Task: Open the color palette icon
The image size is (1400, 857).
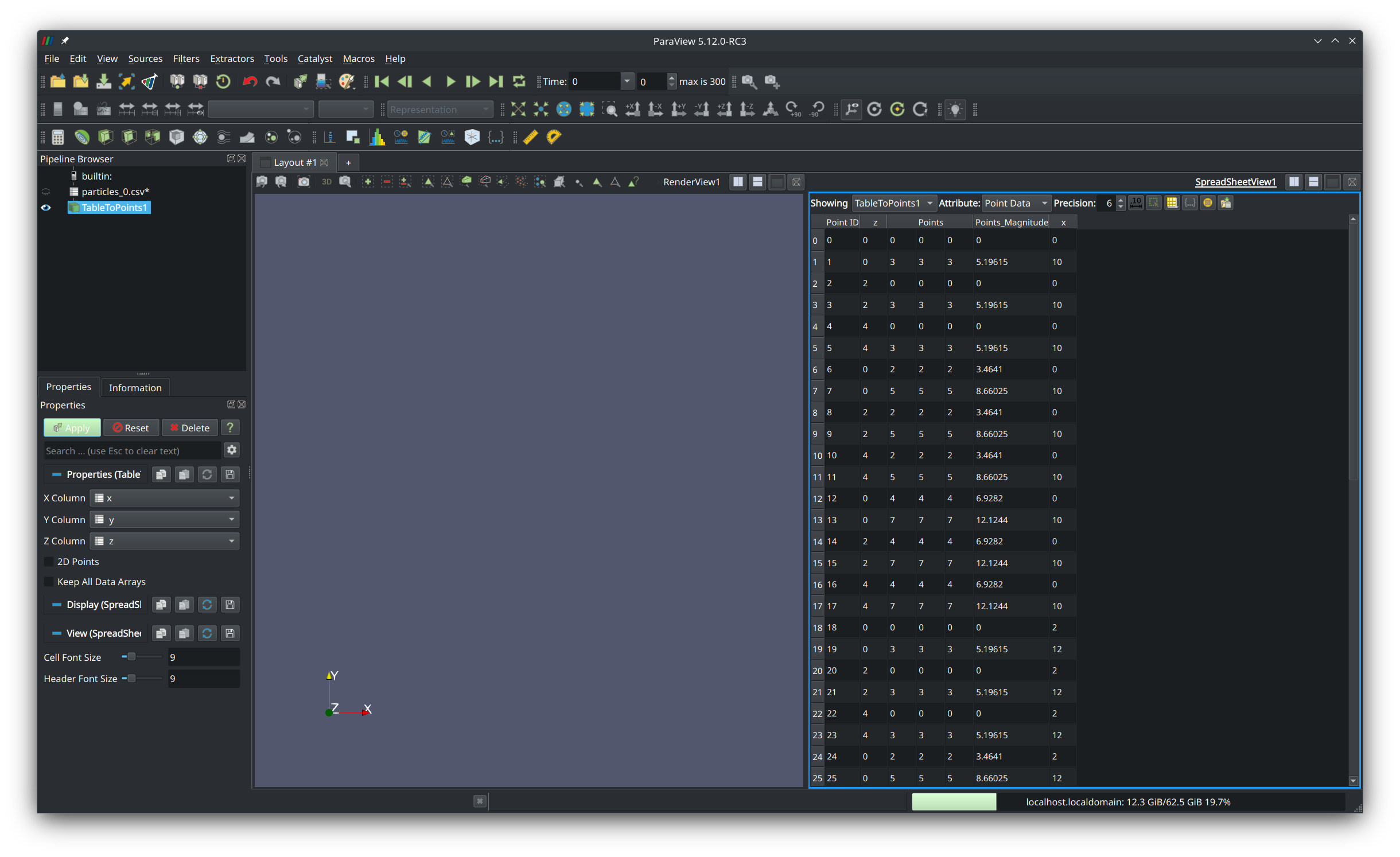Action: tap(347, 81)
